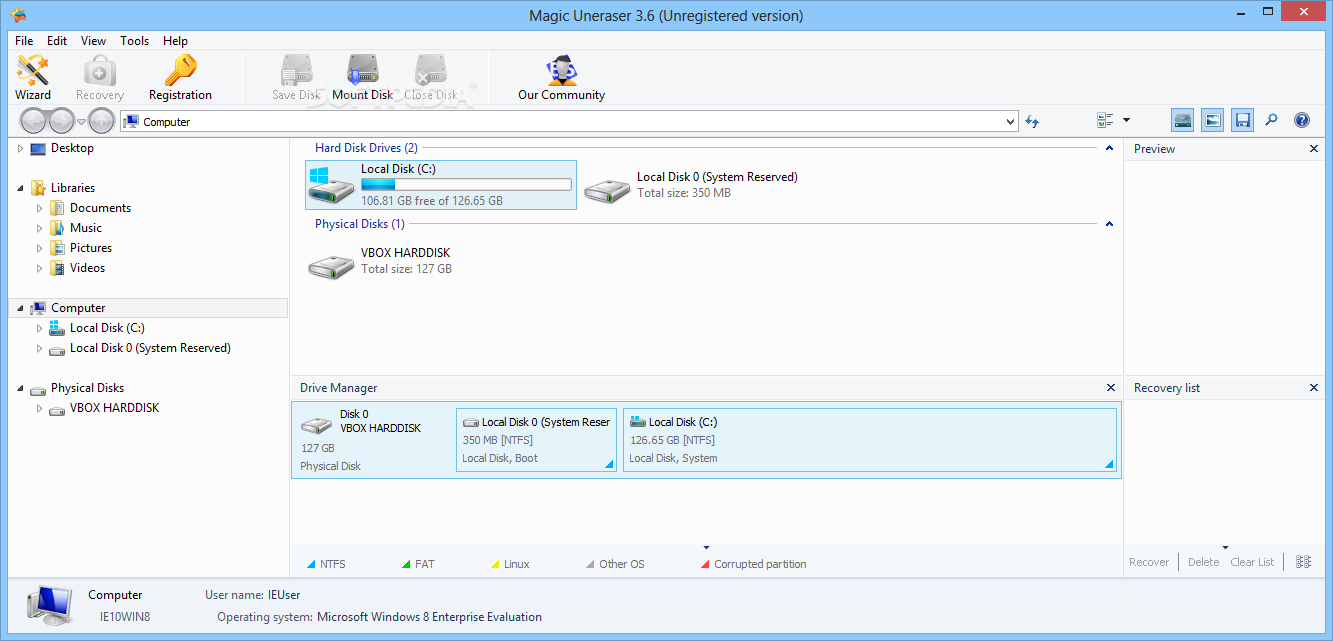This screenshot has width=1333, height=641.
Task: Expand the Desktop tree node
Action: pos(20,148)
